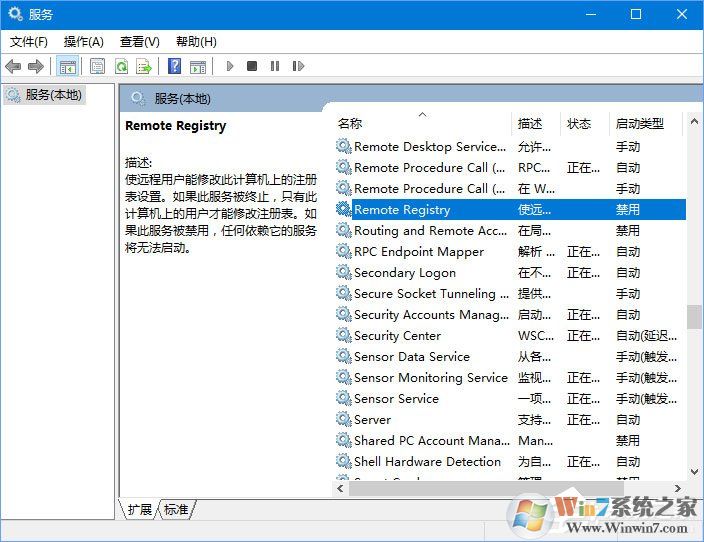The image size is (704, 542).
Task: Open the Help toolbar icon
Action: point(174,66)
